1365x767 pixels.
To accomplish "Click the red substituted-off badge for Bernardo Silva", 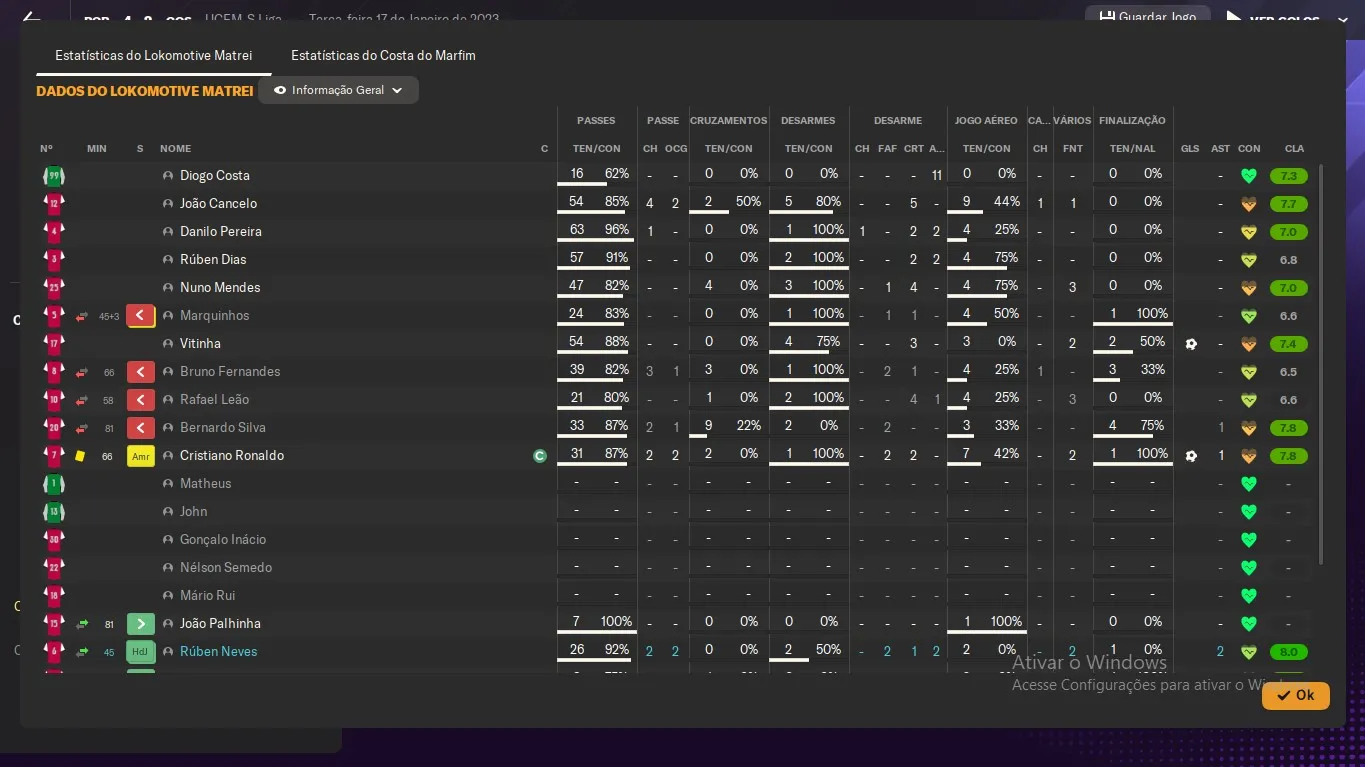I will pyautogui.click(x=141, y=428).
